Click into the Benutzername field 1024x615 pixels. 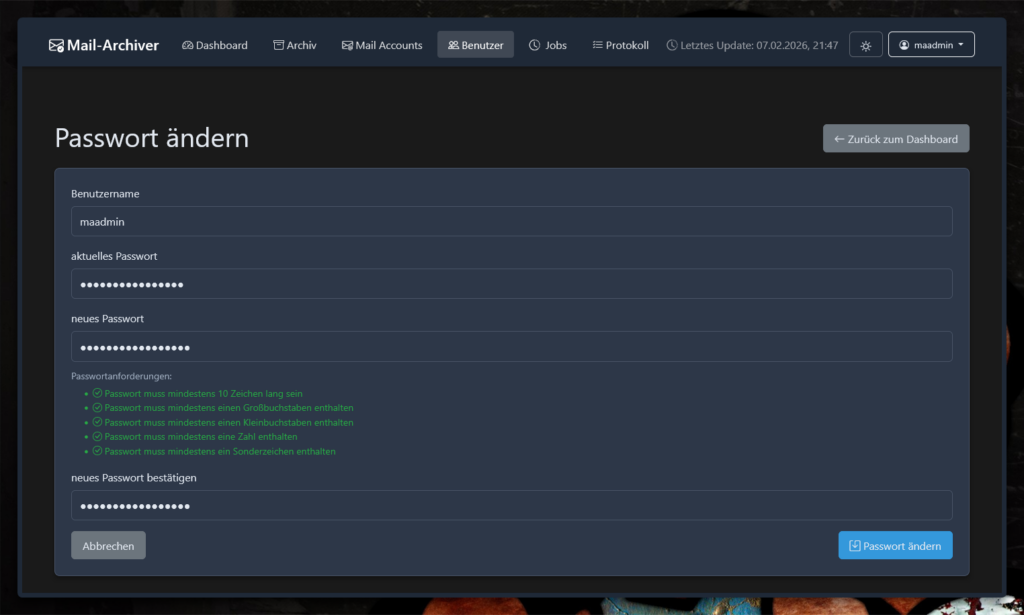(511, 221)
